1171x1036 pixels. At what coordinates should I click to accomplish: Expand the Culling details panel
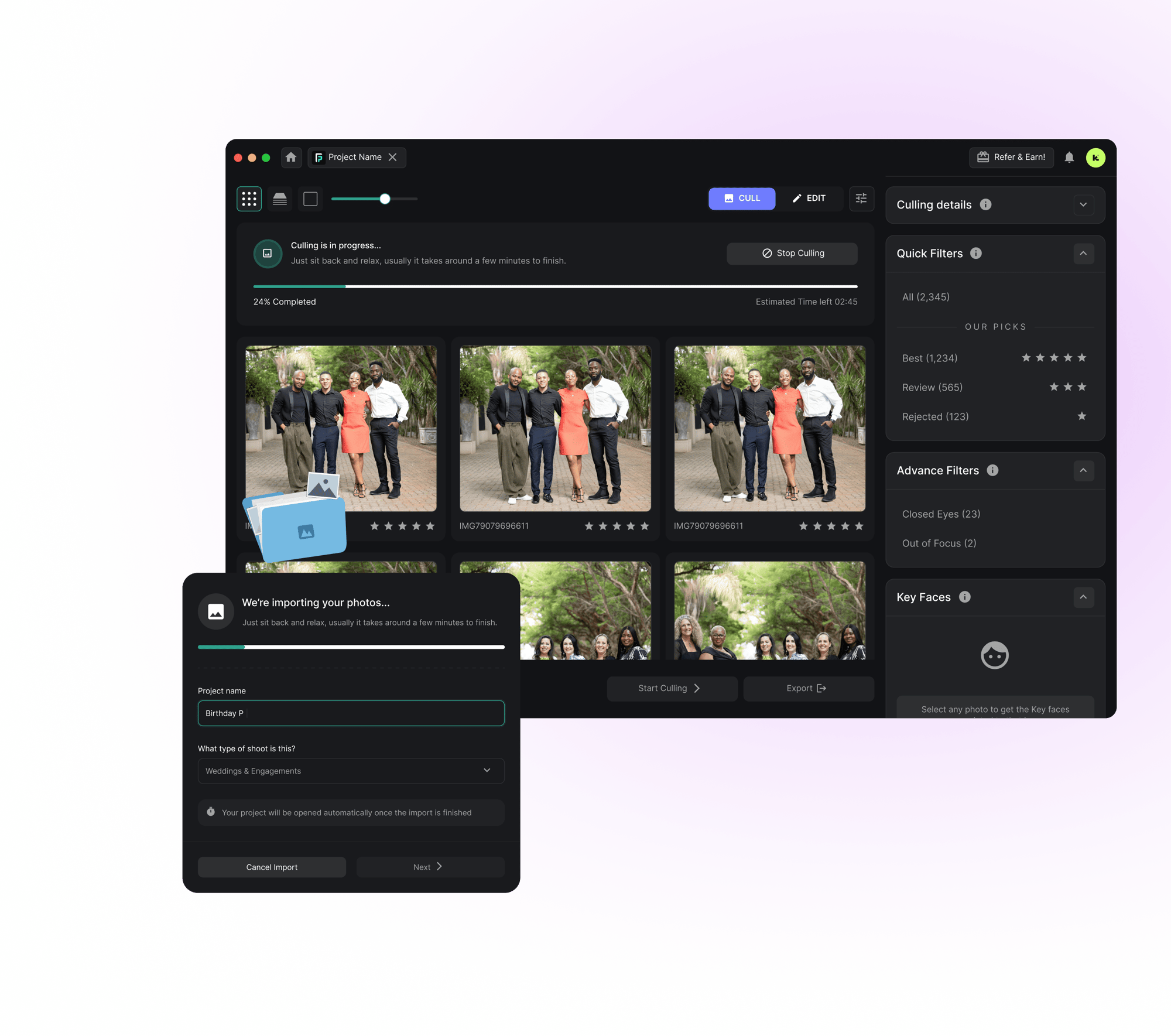(x=1083, y=205)
